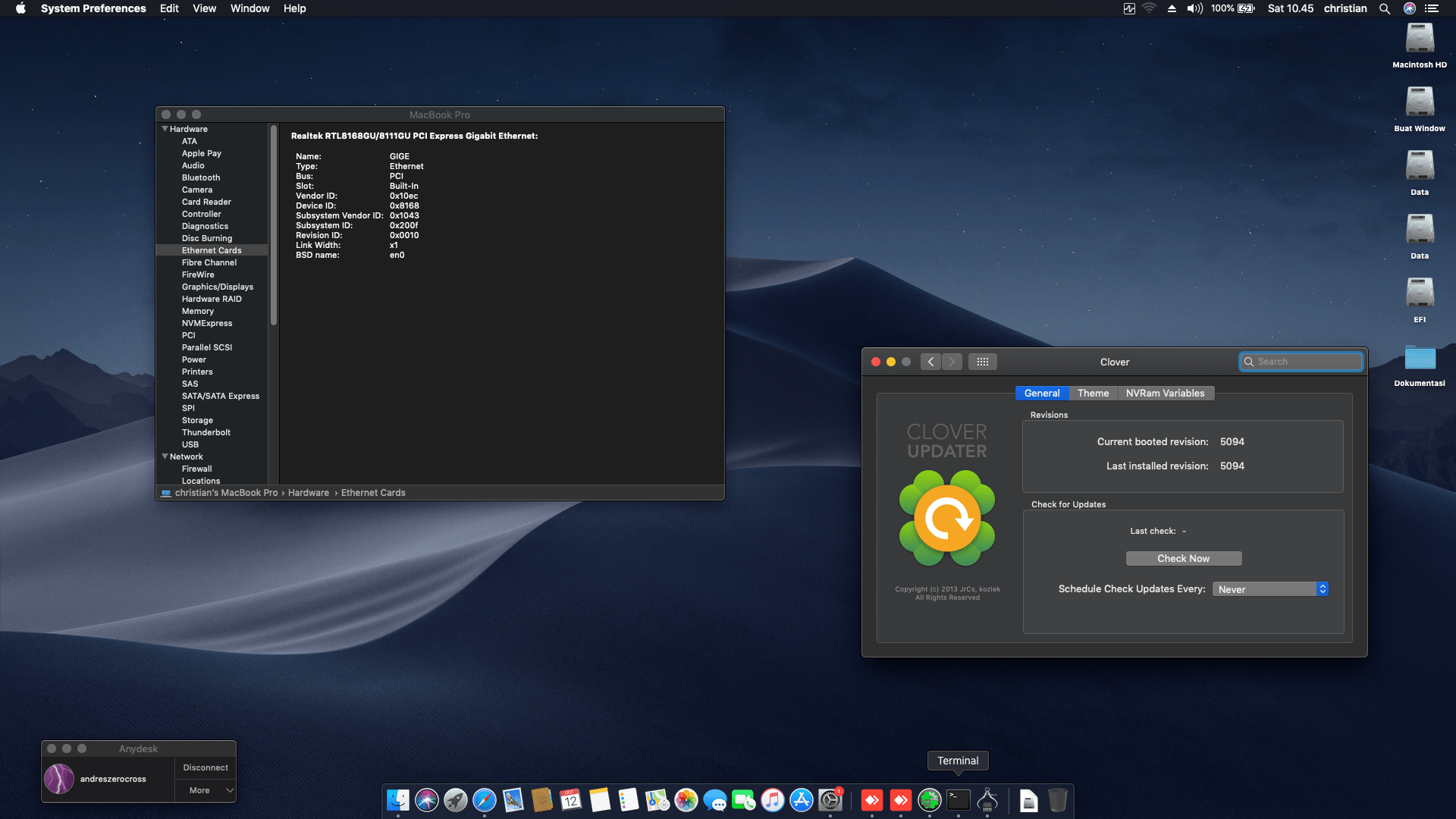Open the Schedule Check Updates Every dropdown
The image size is (1456, 819).
[1269, 588]
